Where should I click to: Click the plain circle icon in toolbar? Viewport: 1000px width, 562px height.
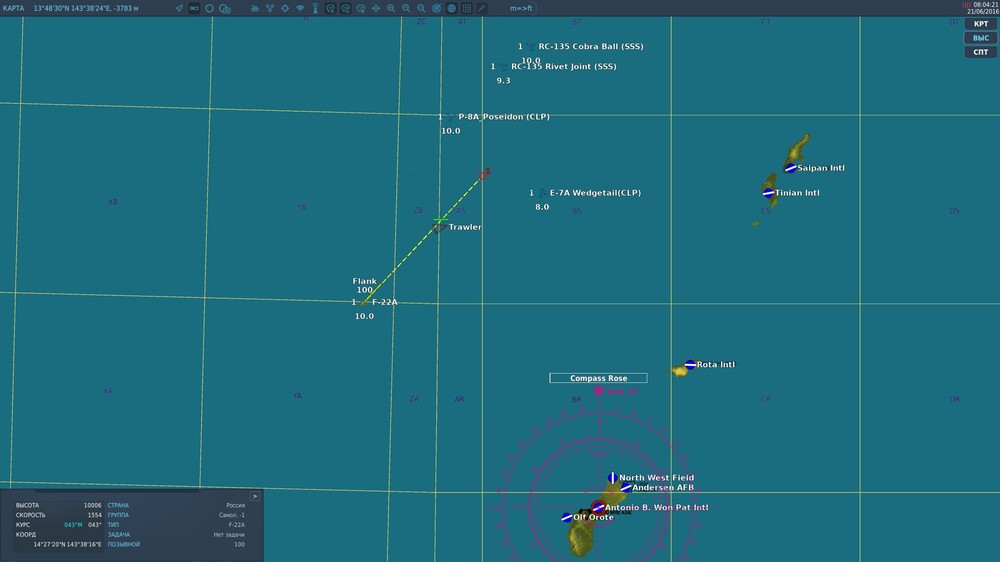click(x=209, y=8)
